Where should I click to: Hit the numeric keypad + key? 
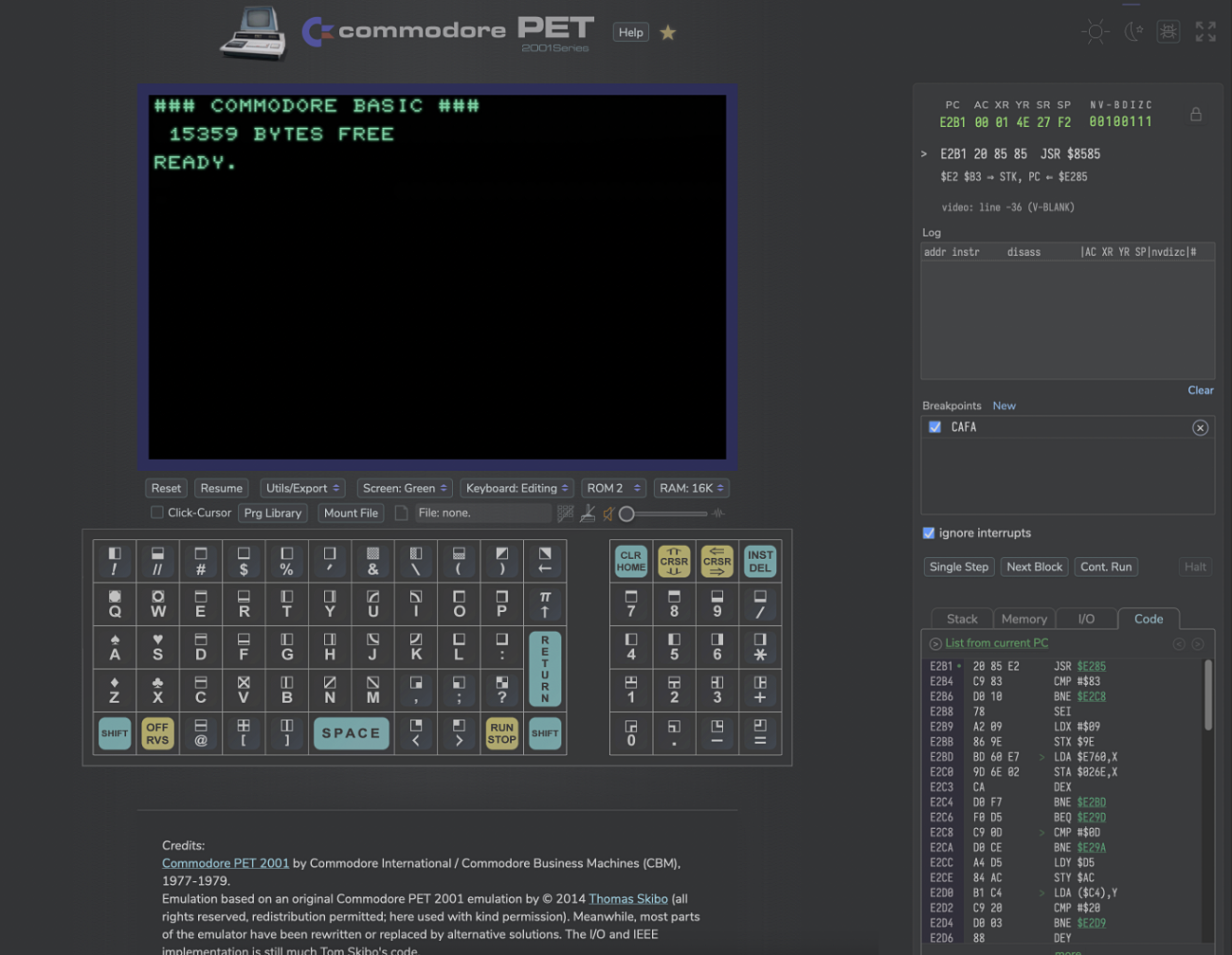point(760,689)
